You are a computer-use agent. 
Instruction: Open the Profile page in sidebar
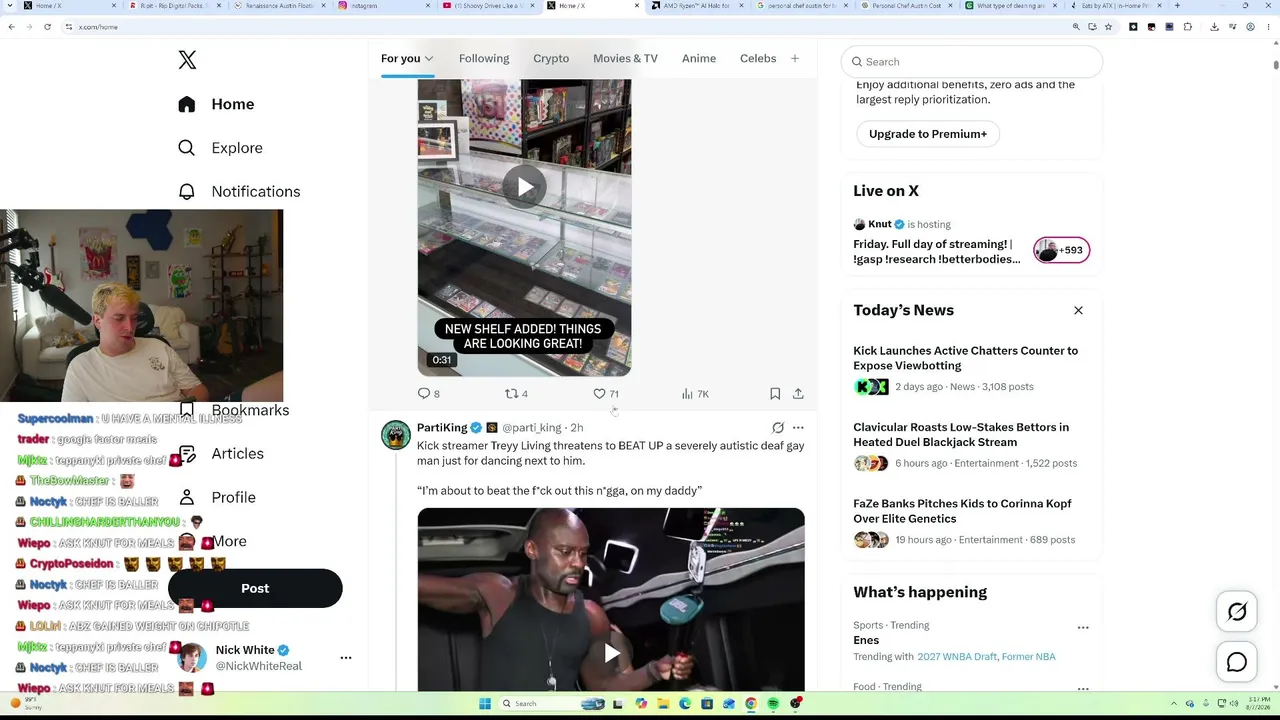click(x=218, y=498)
